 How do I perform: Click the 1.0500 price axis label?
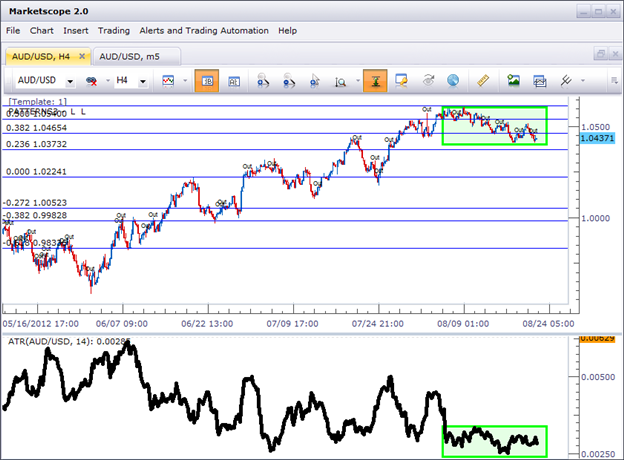coord(596,127)
